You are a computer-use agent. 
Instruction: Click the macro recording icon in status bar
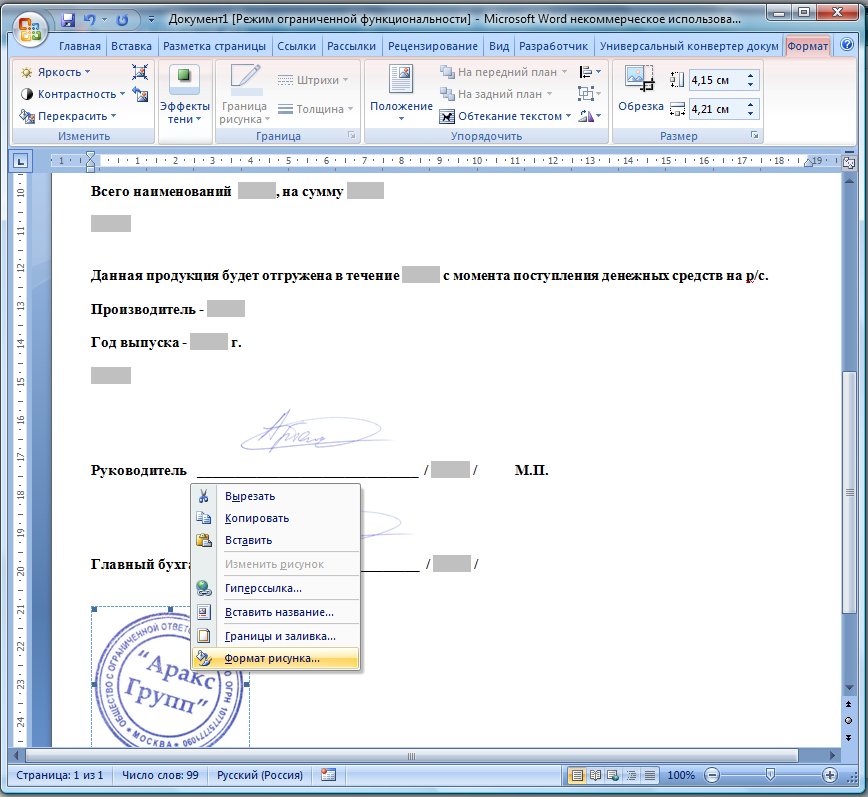pyautogui.click(x=328, y=775)
